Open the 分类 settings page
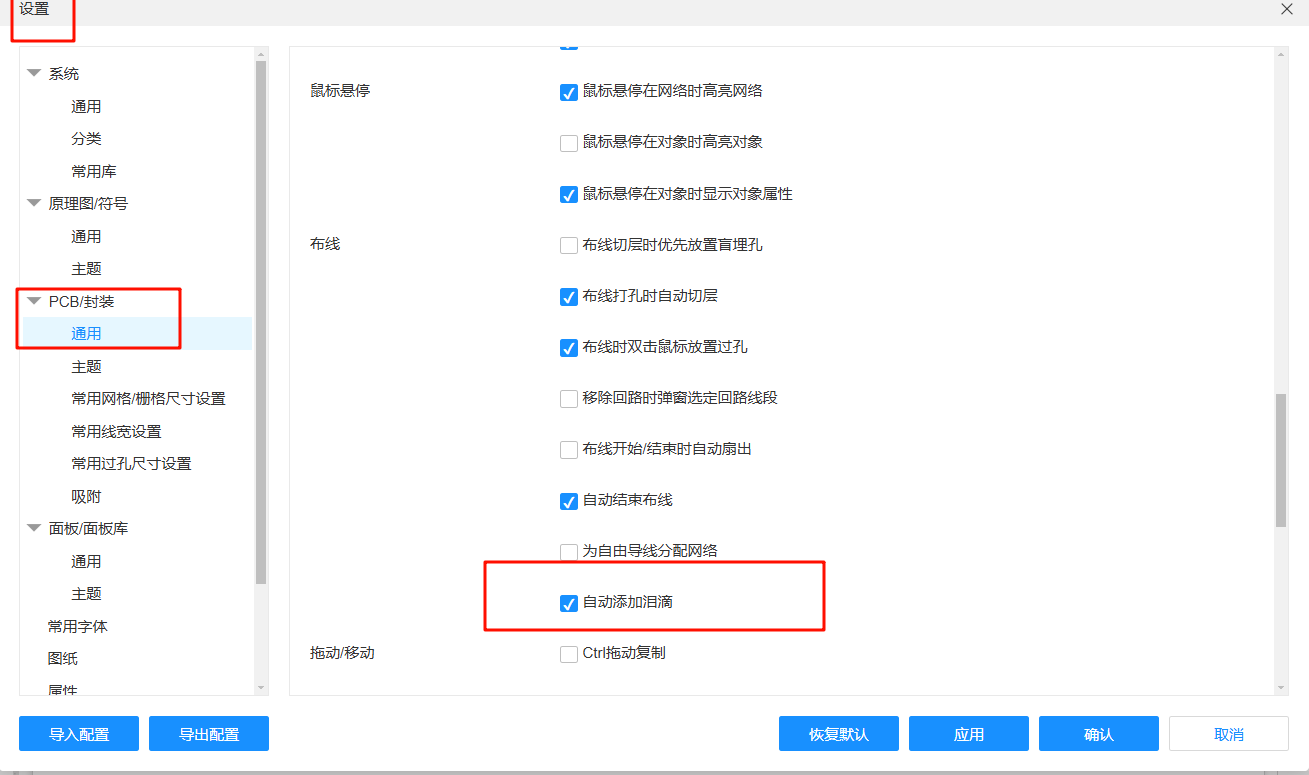 pos(86,139)
